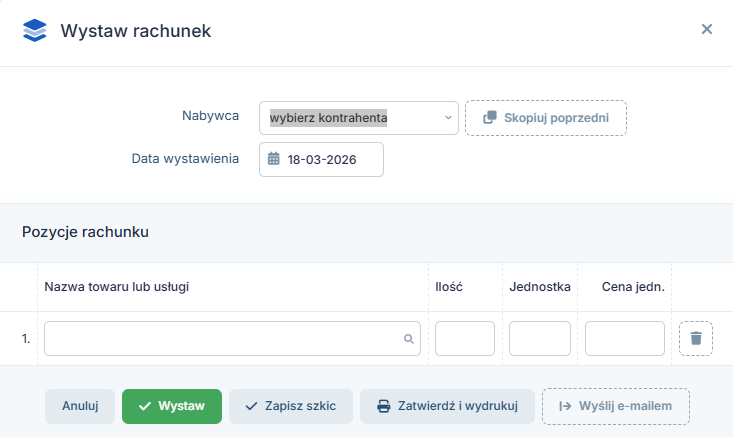Close the Wystaw rachunek dialog
This screenshot has height=437, width=733.
[706, 29]
